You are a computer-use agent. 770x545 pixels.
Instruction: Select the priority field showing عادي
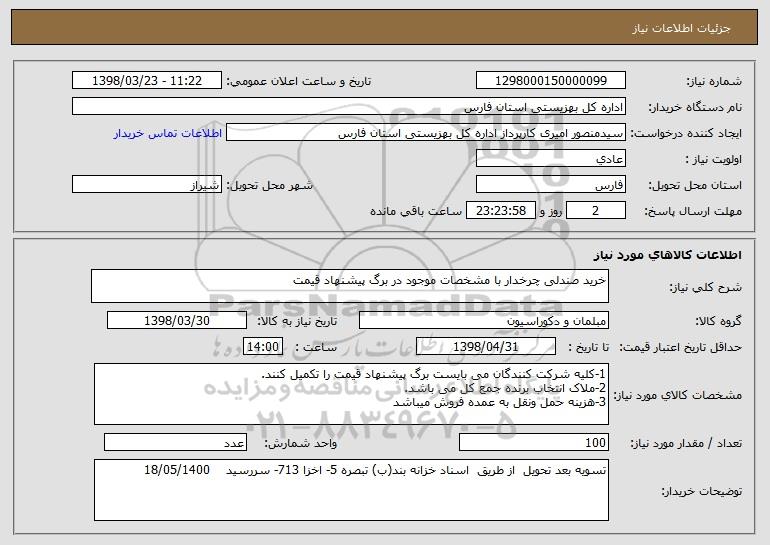click(550, 159)
